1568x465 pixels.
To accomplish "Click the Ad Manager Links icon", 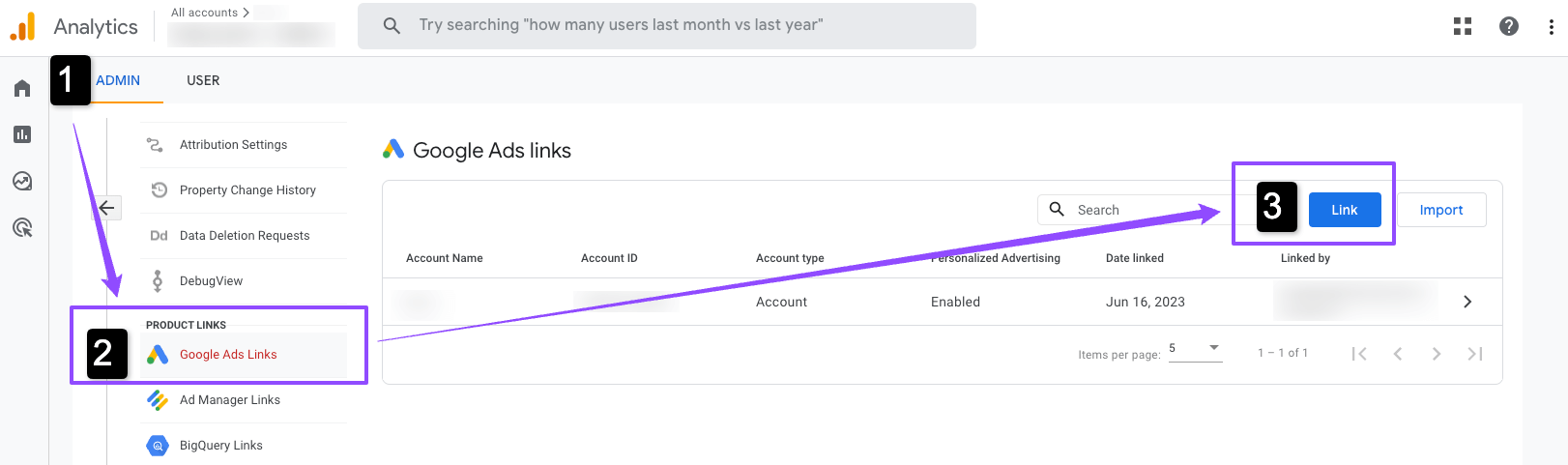I will 158,400.
